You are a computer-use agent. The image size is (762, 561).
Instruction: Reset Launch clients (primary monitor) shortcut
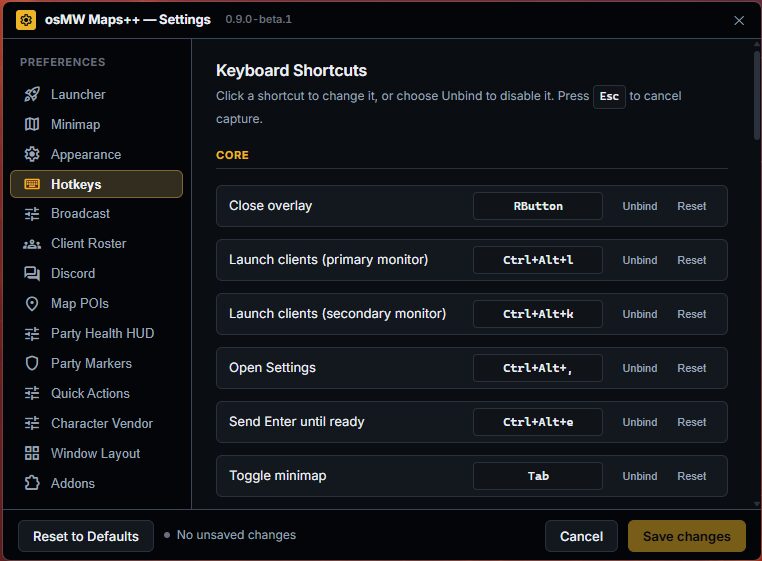pyautogui.click(x=692, y=260)
